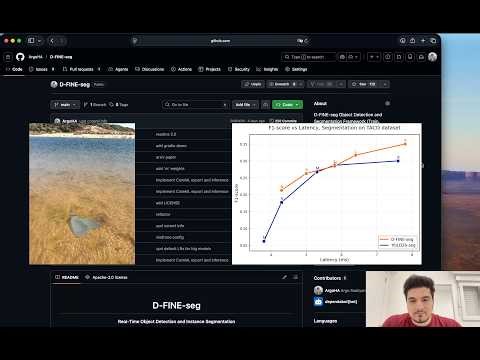Select the Apache-2.0 license tab
The image size is (480, 360).
coord(106,277)
